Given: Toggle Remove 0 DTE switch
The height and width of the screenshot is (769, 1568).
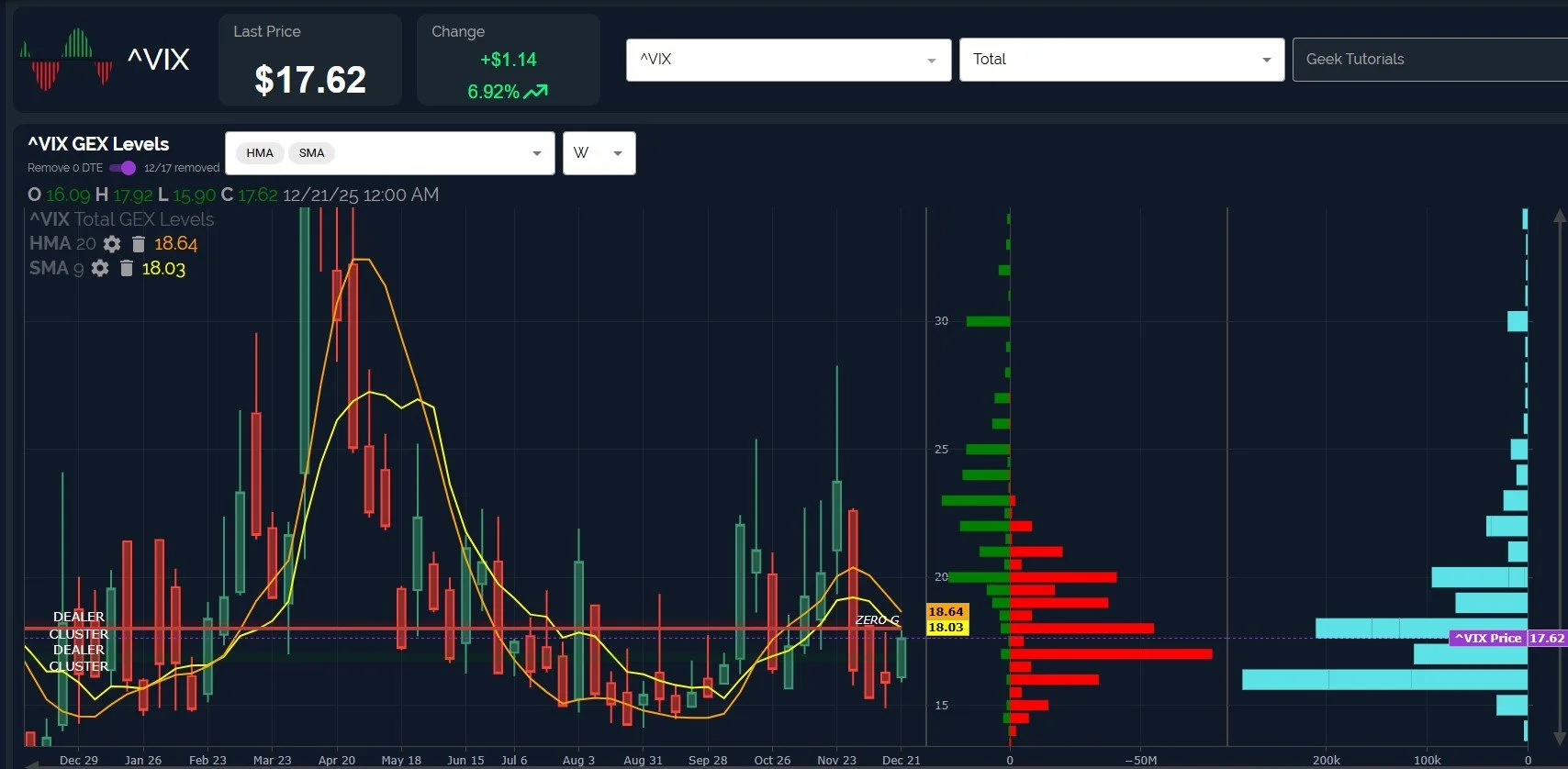Looking at the screenshot, I should pyautogui.click(x=122, y=168).
